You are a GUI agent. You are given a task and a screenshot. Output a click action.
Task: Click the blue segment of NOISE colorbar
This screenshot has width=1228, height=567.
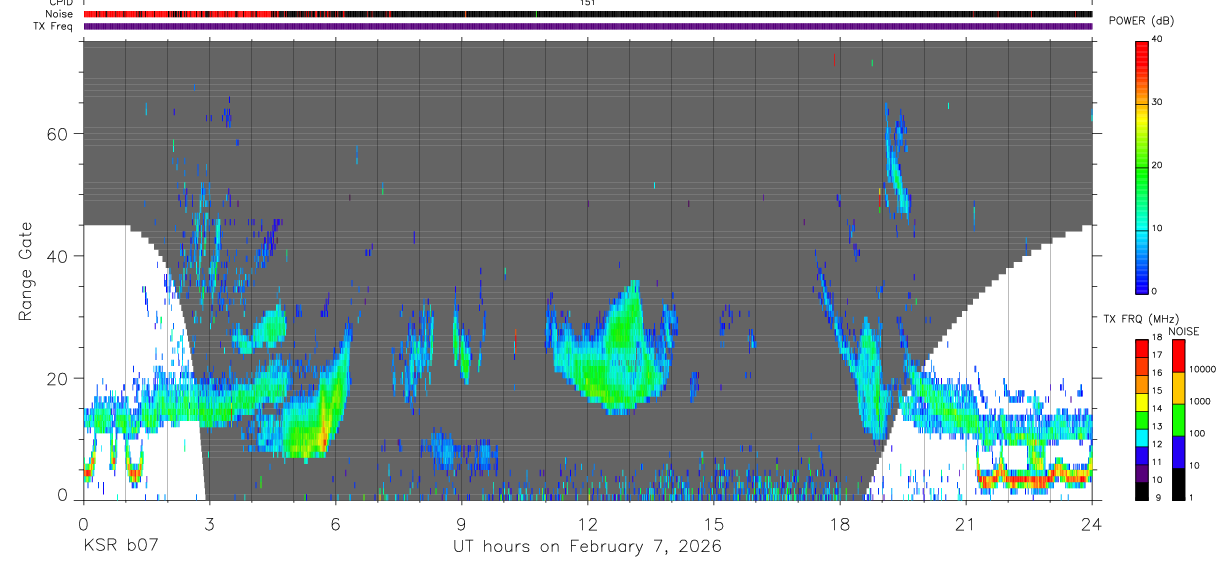tap(1178, 452)
